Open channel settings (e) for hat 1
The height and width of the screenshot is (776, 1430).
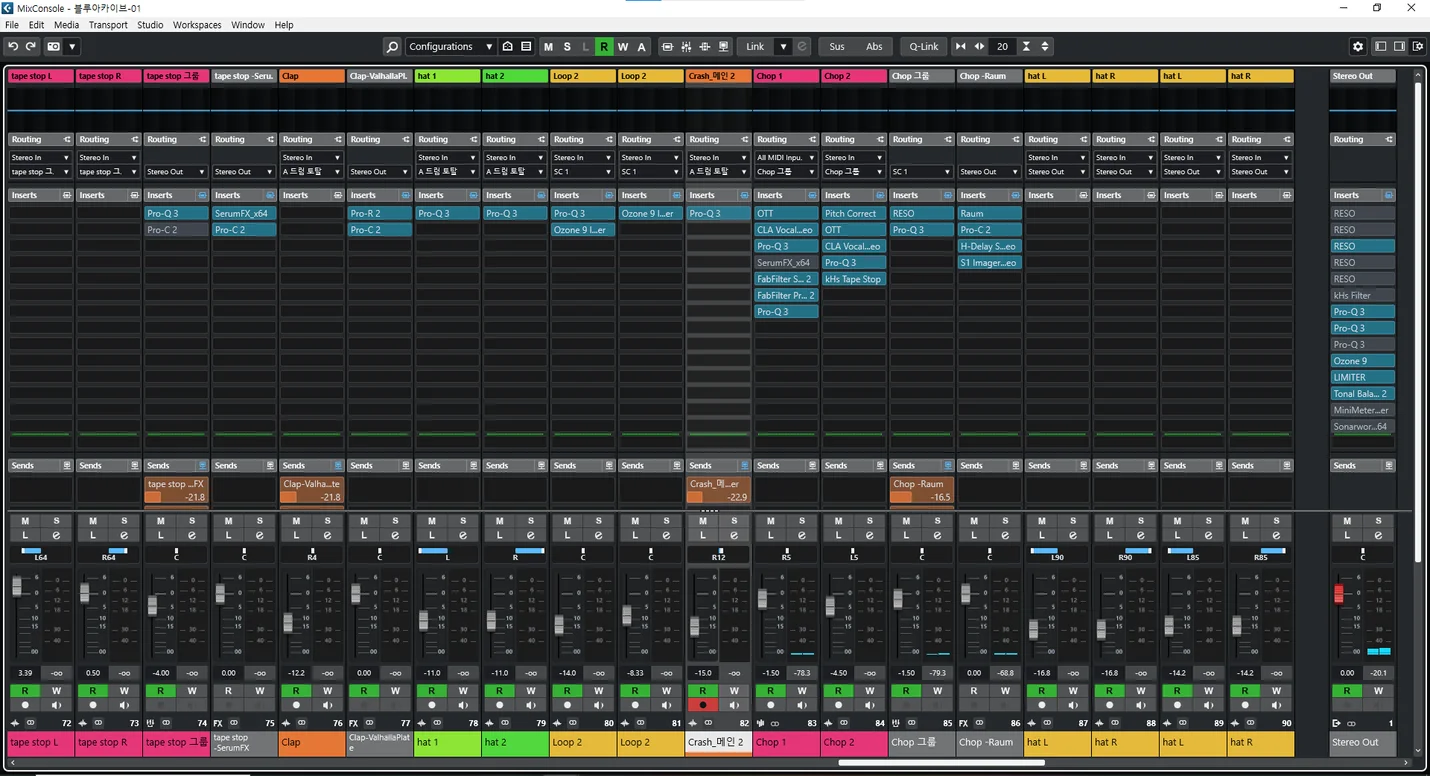click(463, 535)
